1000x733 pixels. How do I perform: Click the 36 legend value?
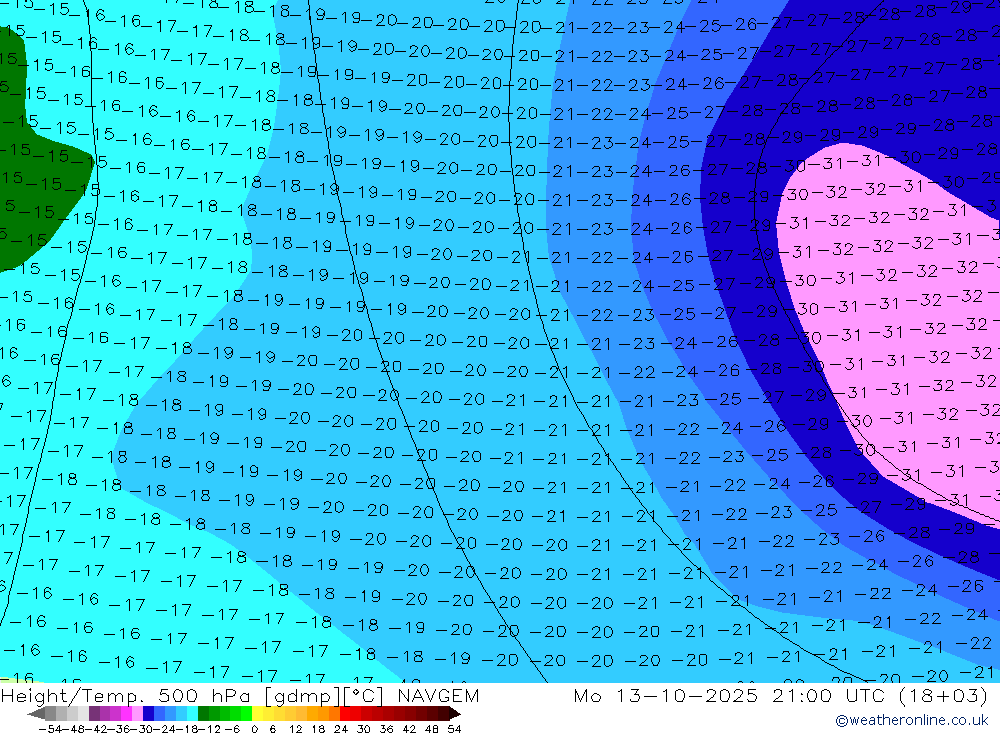coord(386,729)
